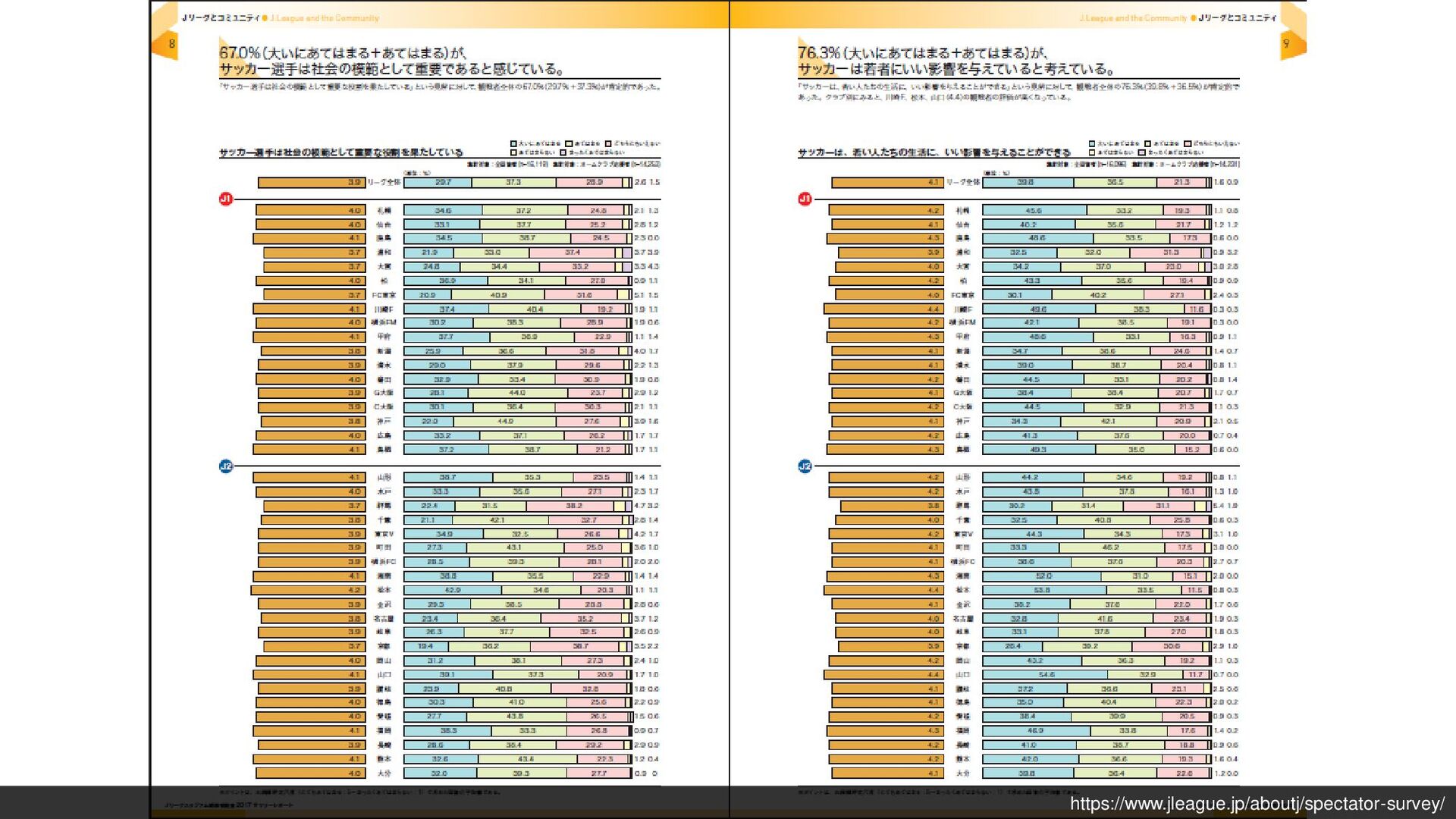Click 36.5 in right chart league-total row

click(1115, 183)
